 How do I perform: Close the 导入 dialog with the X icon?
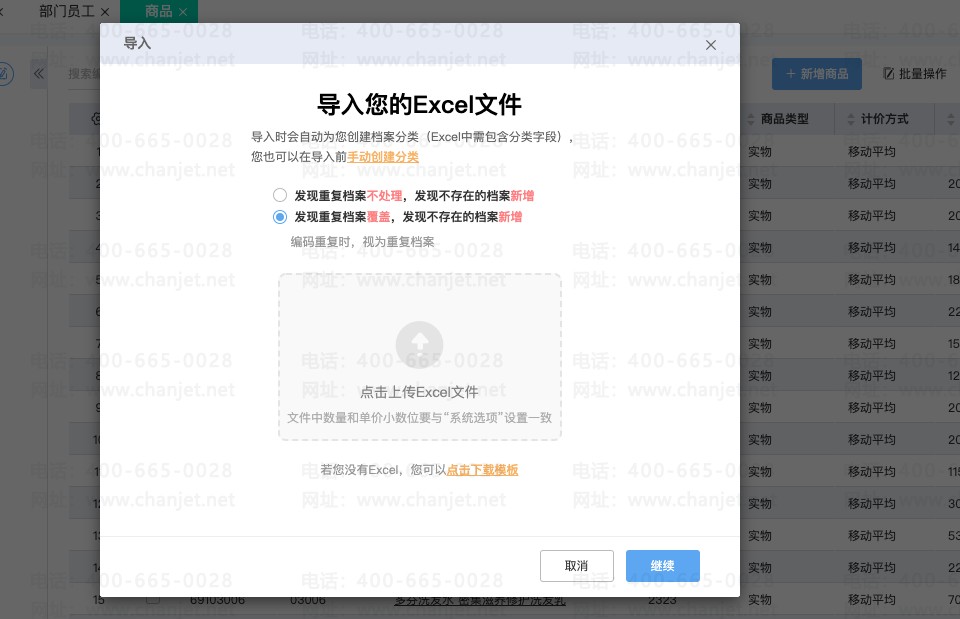710,45
